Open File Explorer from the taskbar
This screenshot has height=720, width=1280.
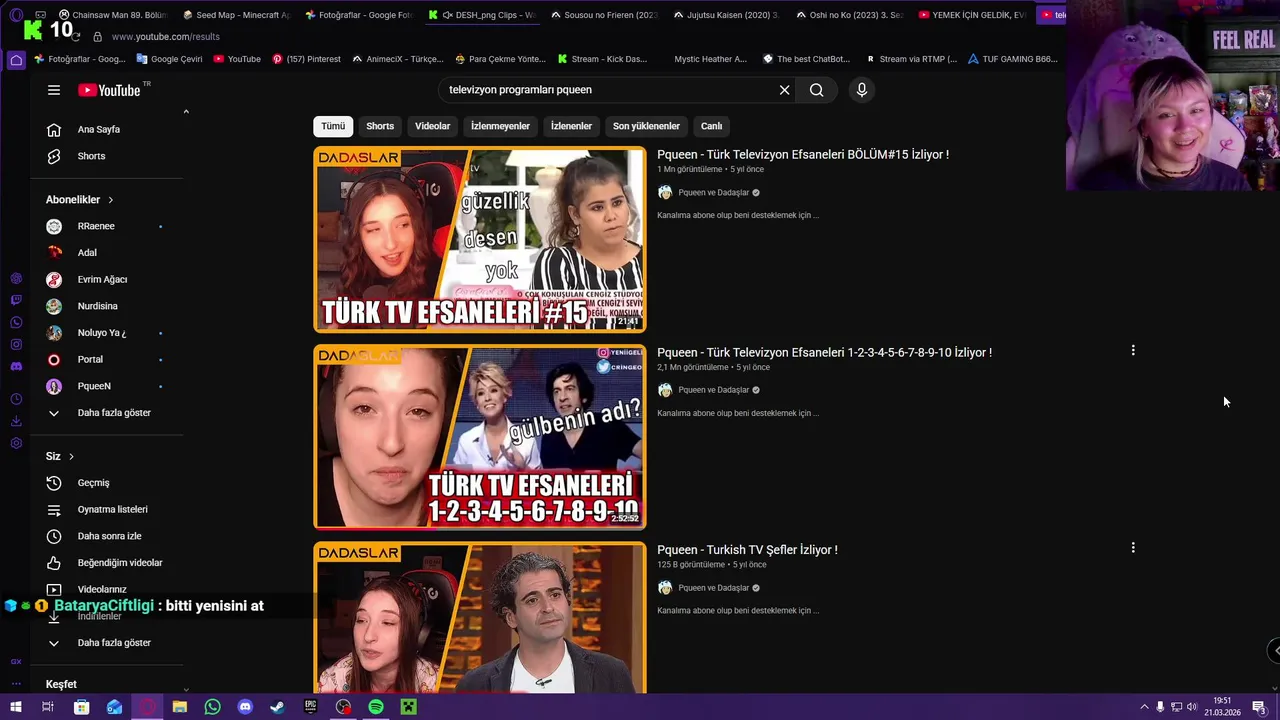(x=180, y=707)
